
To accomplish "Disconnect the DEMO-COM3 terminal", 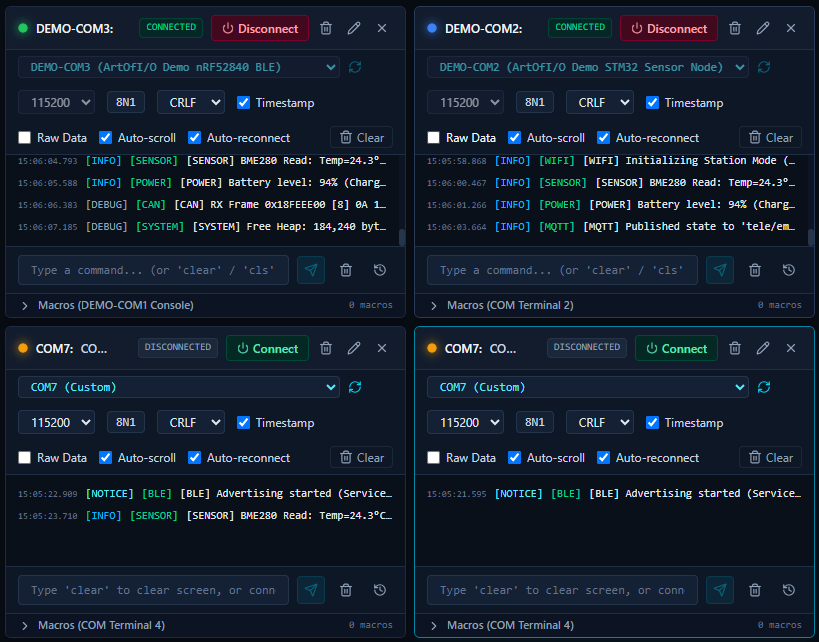I will (260, 28).
